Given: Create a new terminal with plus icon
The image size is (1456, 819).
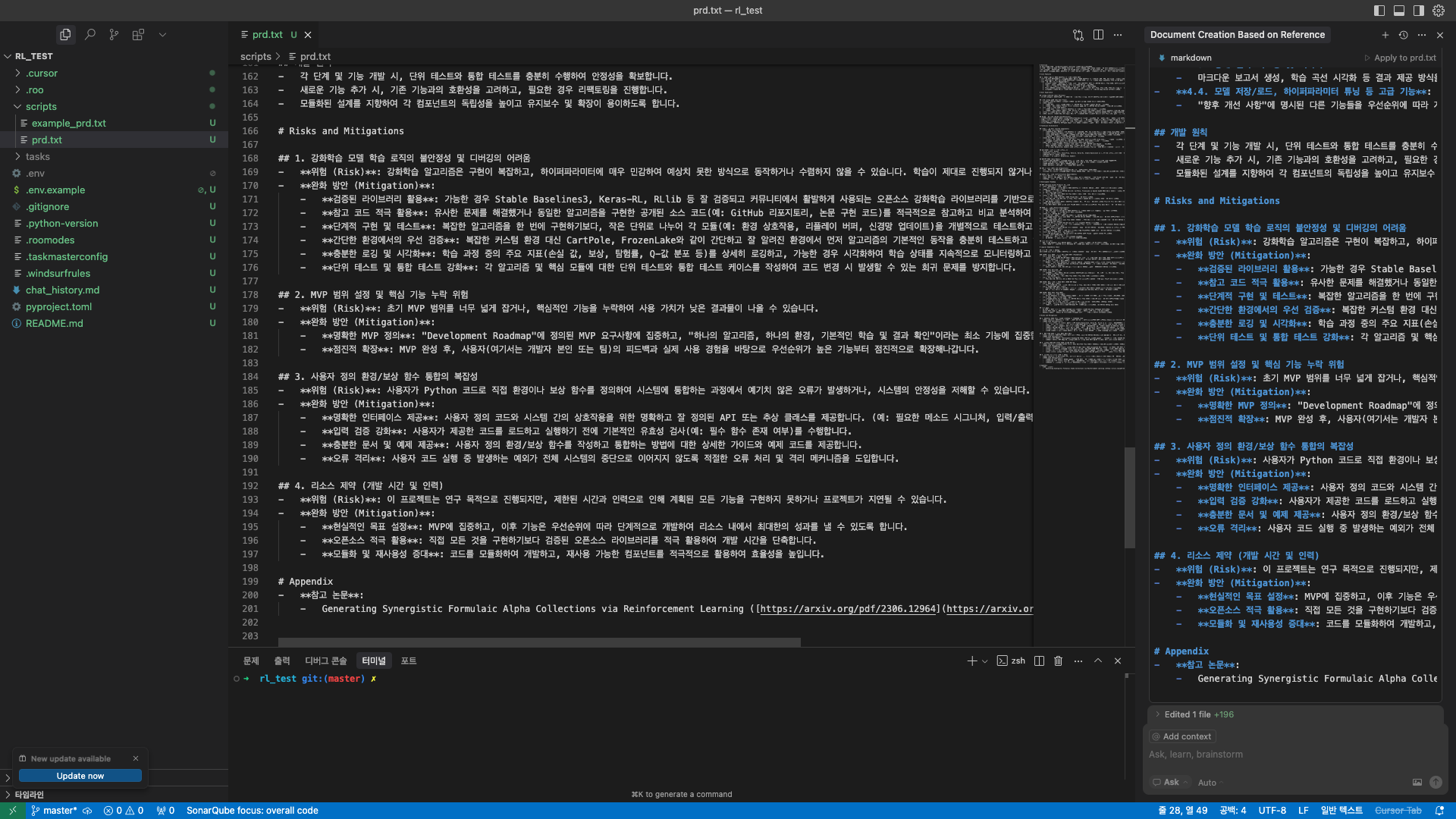Looking at the screenshot, I should [x=972, y=661].
